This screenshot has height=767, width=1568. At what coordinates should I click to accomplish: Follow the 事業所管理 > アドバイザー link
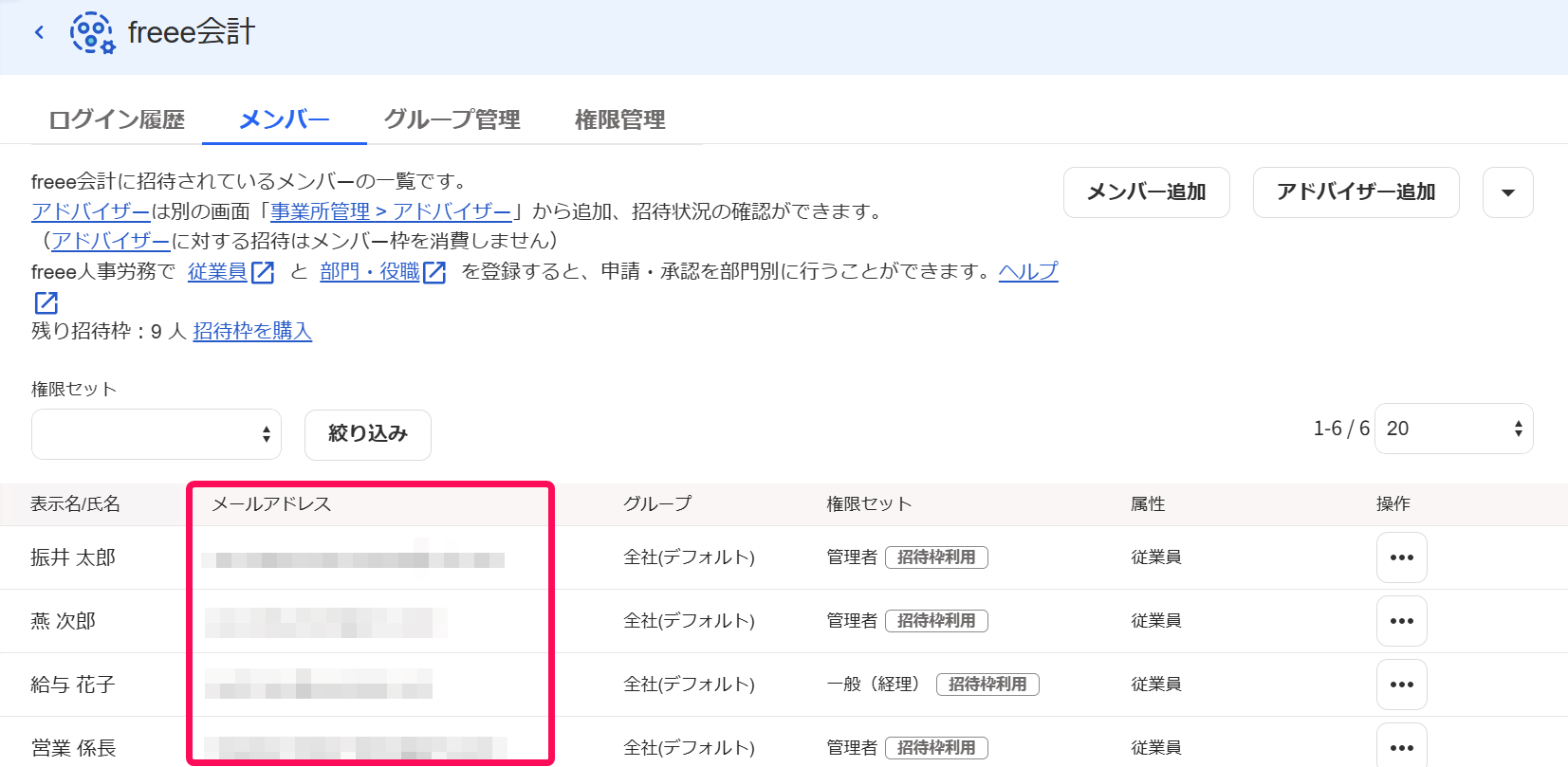(x=391, y=211)
